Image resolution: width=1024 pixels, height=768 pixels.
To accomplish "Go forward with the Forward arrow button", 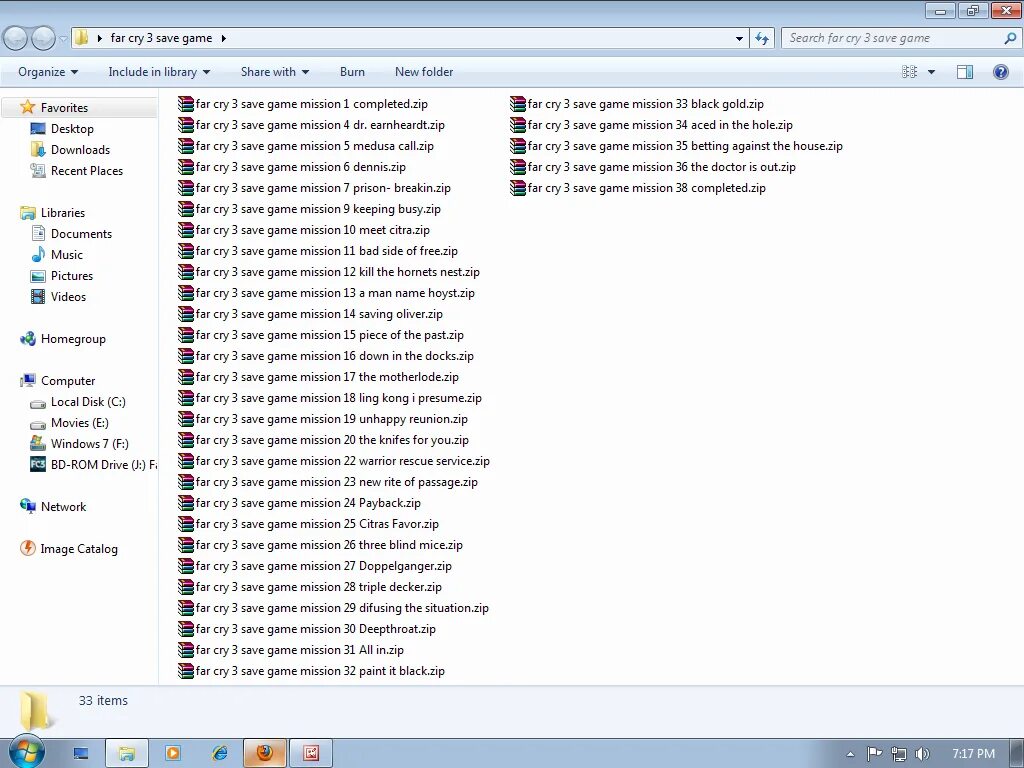I will [x=43, y=39].
